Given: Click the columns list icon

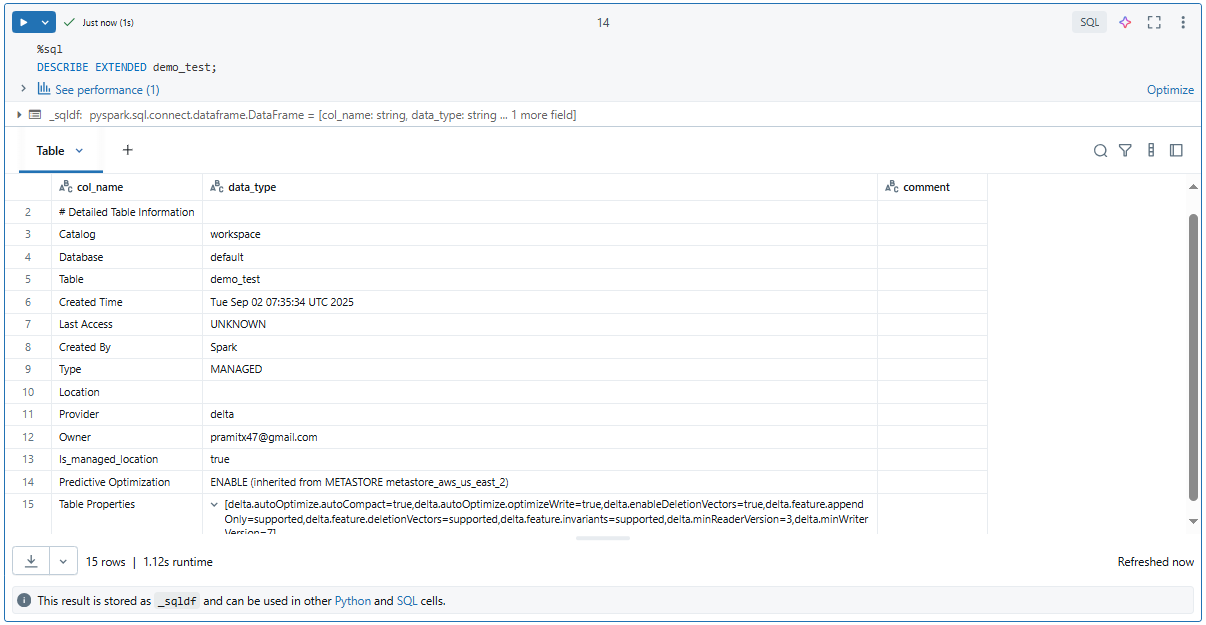Looking at the screenshot, I should pyautogui.click(x=1151, y=150).
